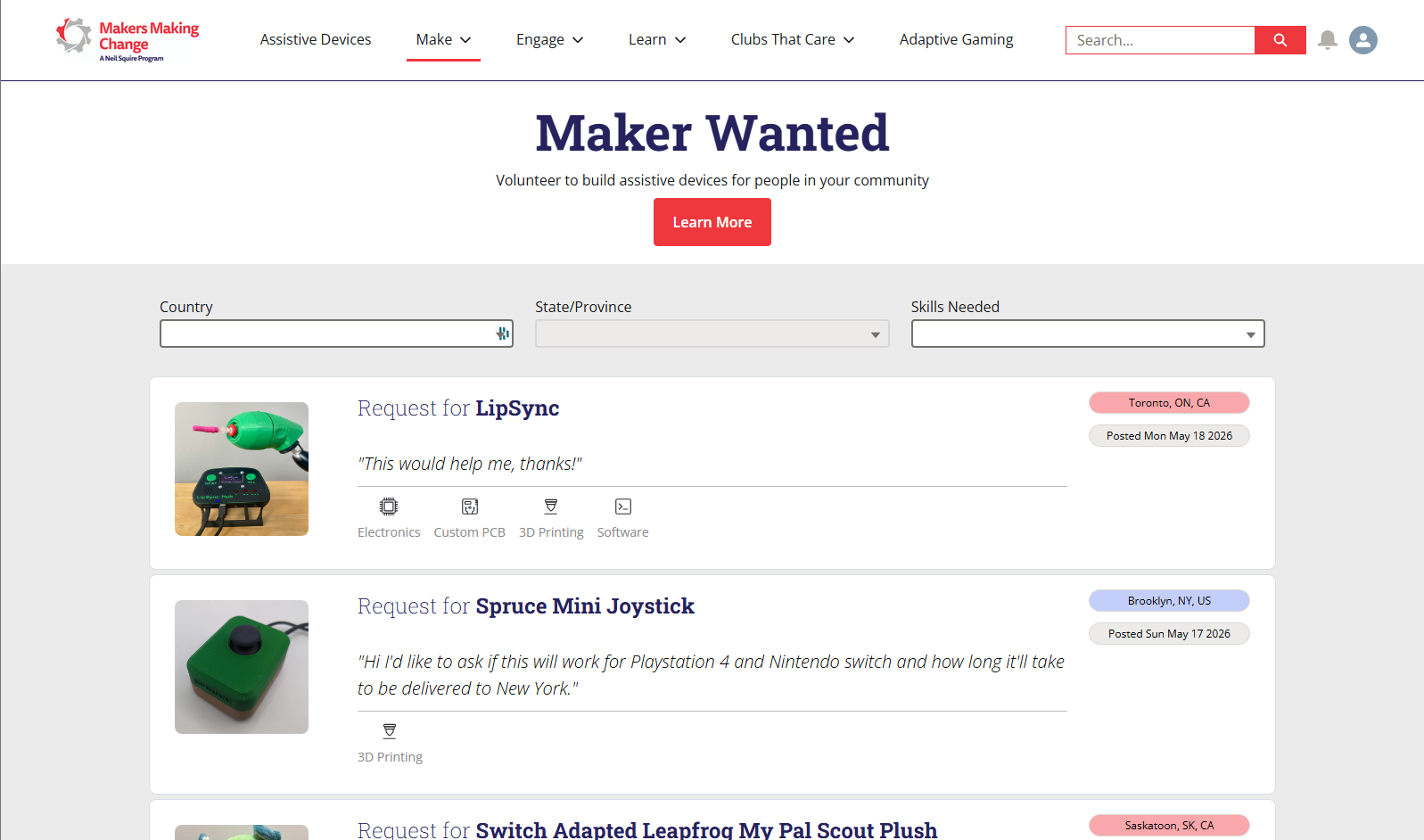Viewport: 1424px width, 840px height.
Task: Click the LipSync device thumbnail
Action: [x=242, y=469]
